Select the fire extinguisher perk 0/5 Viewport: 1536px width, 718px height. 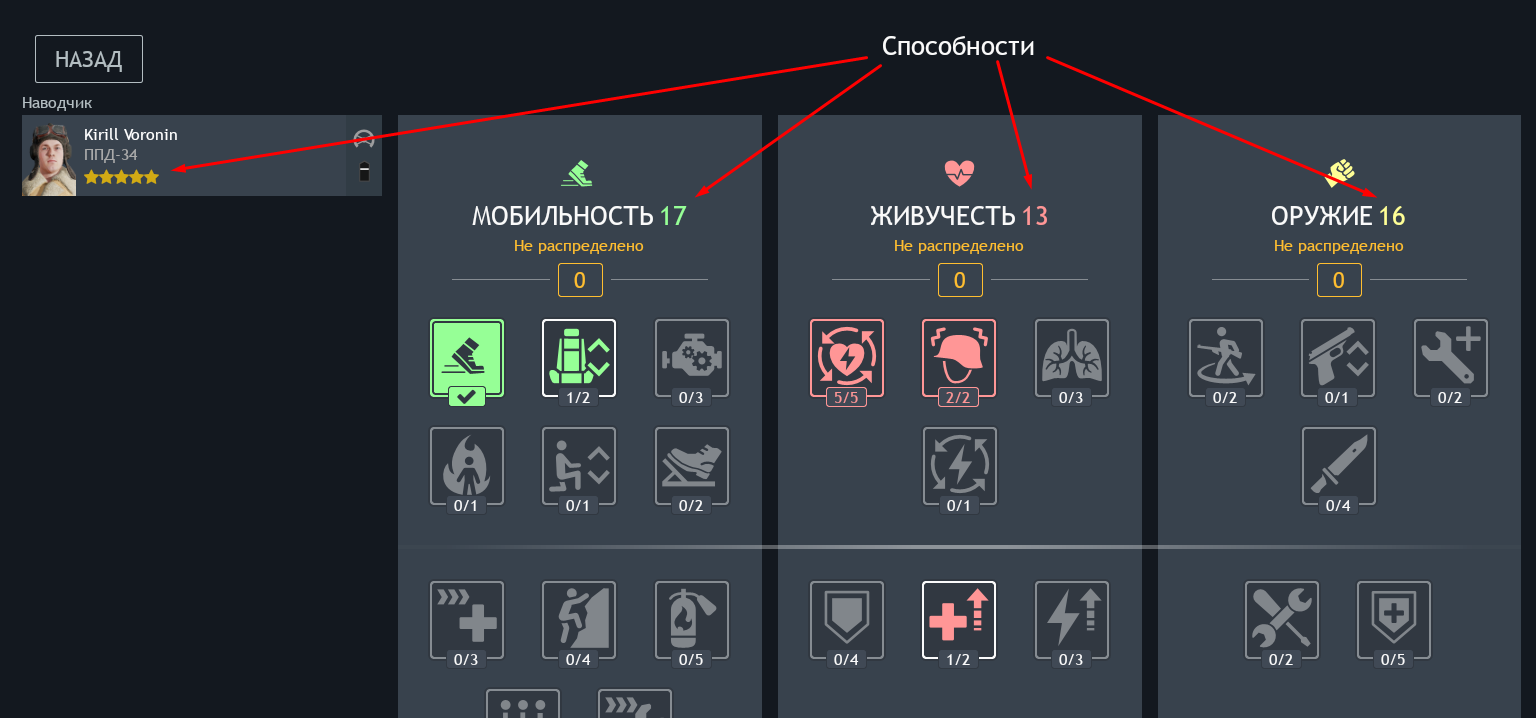point(692,620)
